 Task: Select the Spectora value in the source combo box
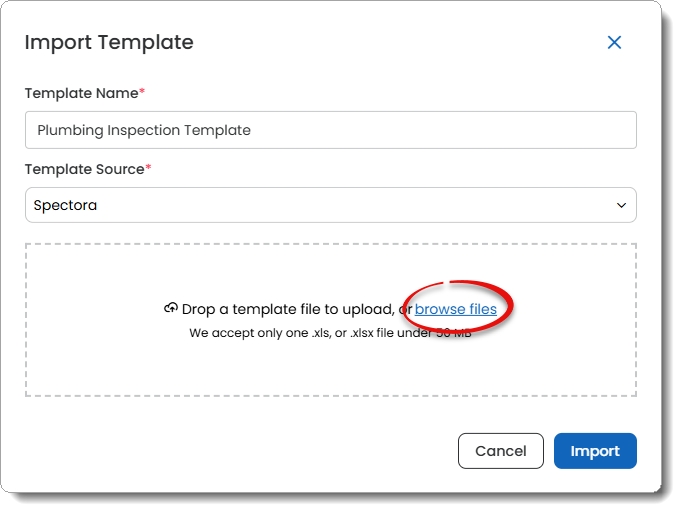coord(65,206)
